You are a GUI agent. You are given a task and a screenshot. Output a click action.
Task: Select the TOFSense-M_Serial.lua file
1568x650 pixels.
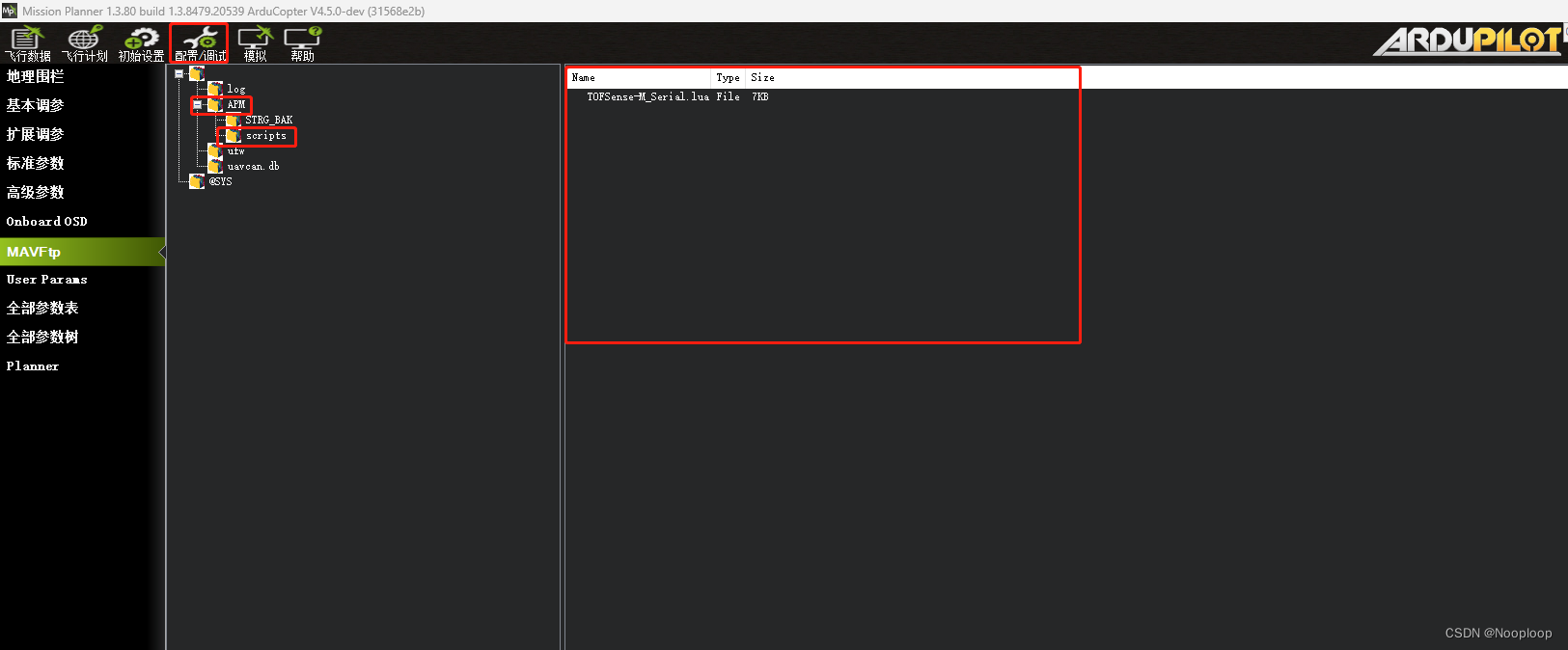click(x=647, y=96)
